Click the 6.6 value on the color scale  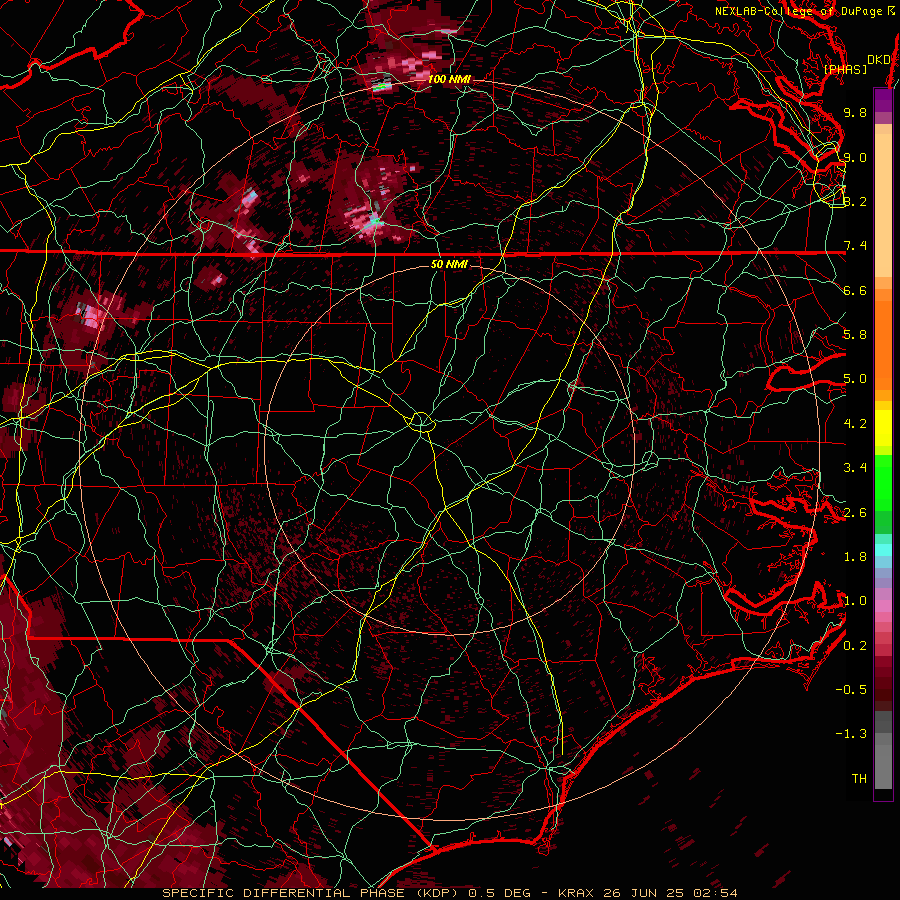coord(855,290)
